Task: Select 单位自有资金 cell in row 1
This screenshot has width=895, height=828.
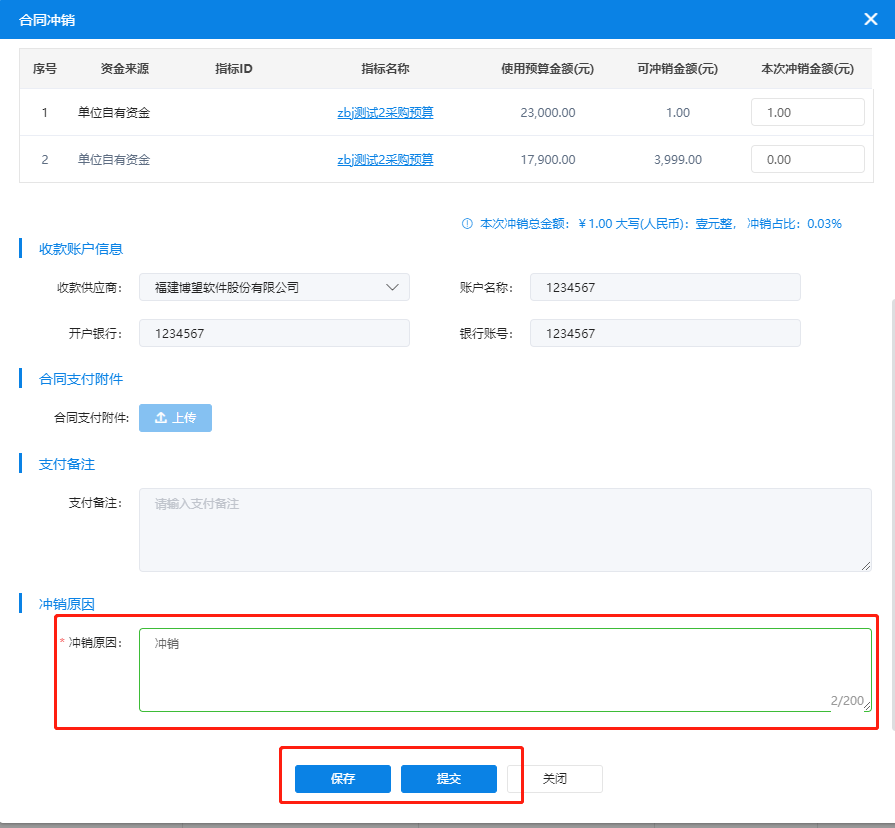Action: pos(114,112)
